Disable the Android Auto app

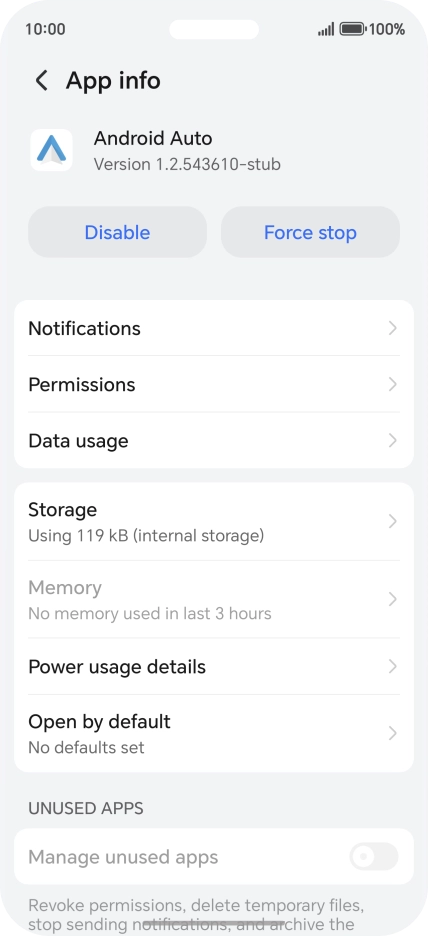[118, 232]
